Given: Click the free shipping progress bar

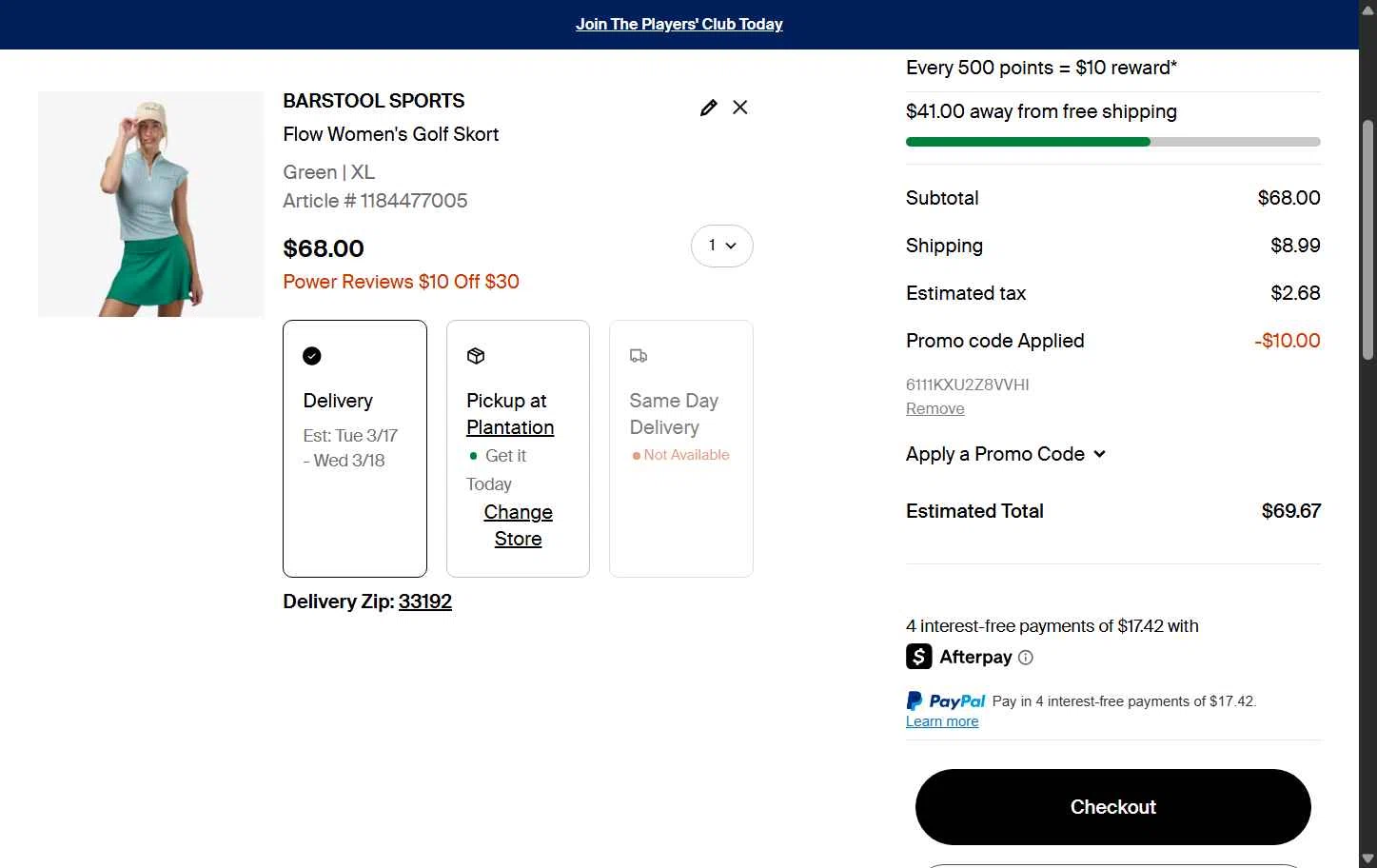Looking at the screenshot, I should pyautogui.click(x=1112, y=142).
